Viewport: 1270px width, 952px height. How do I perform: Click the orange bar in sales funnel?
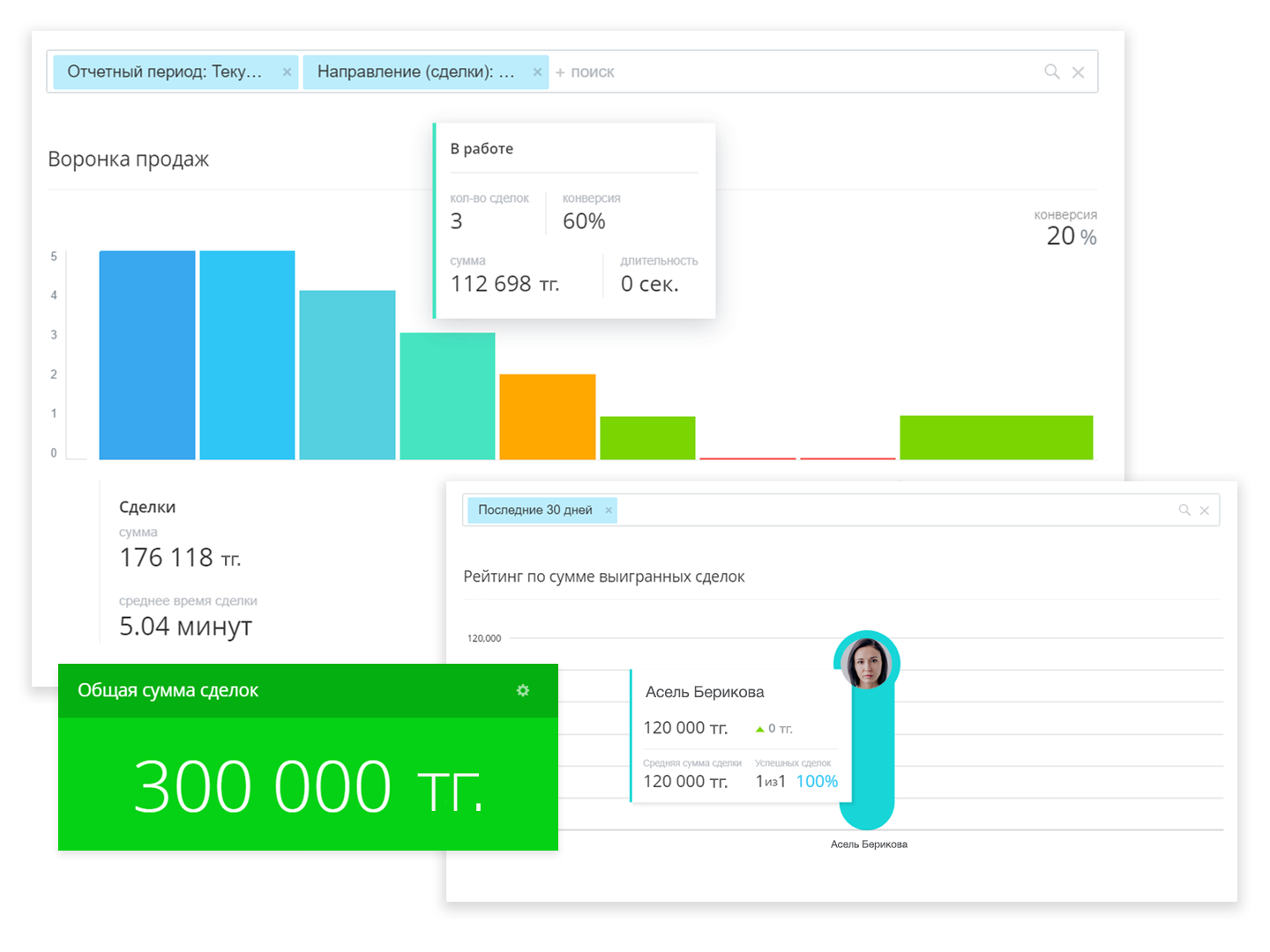[x=548, y=416]
